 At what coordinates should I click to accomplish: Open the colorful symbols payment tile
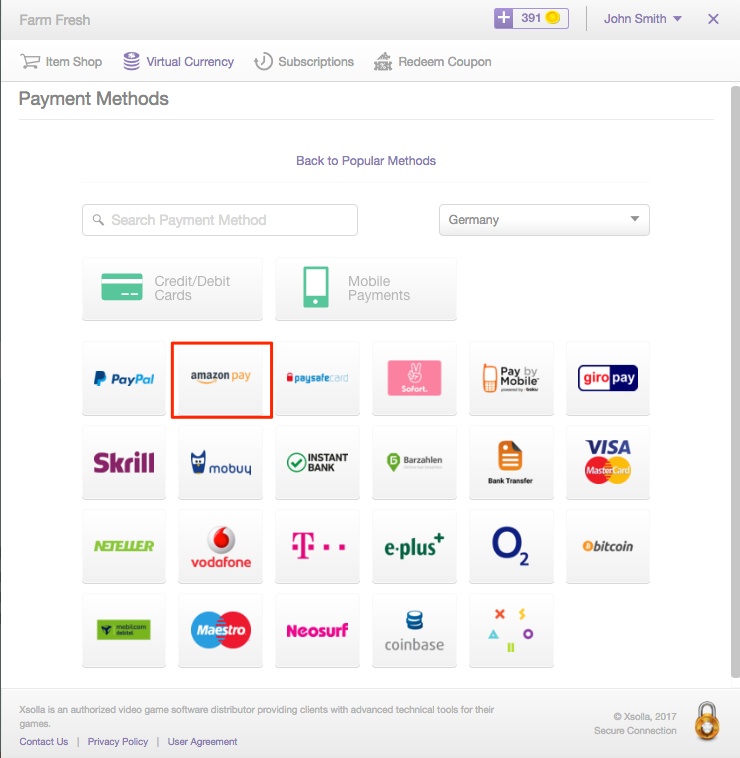tap(511, 630)
